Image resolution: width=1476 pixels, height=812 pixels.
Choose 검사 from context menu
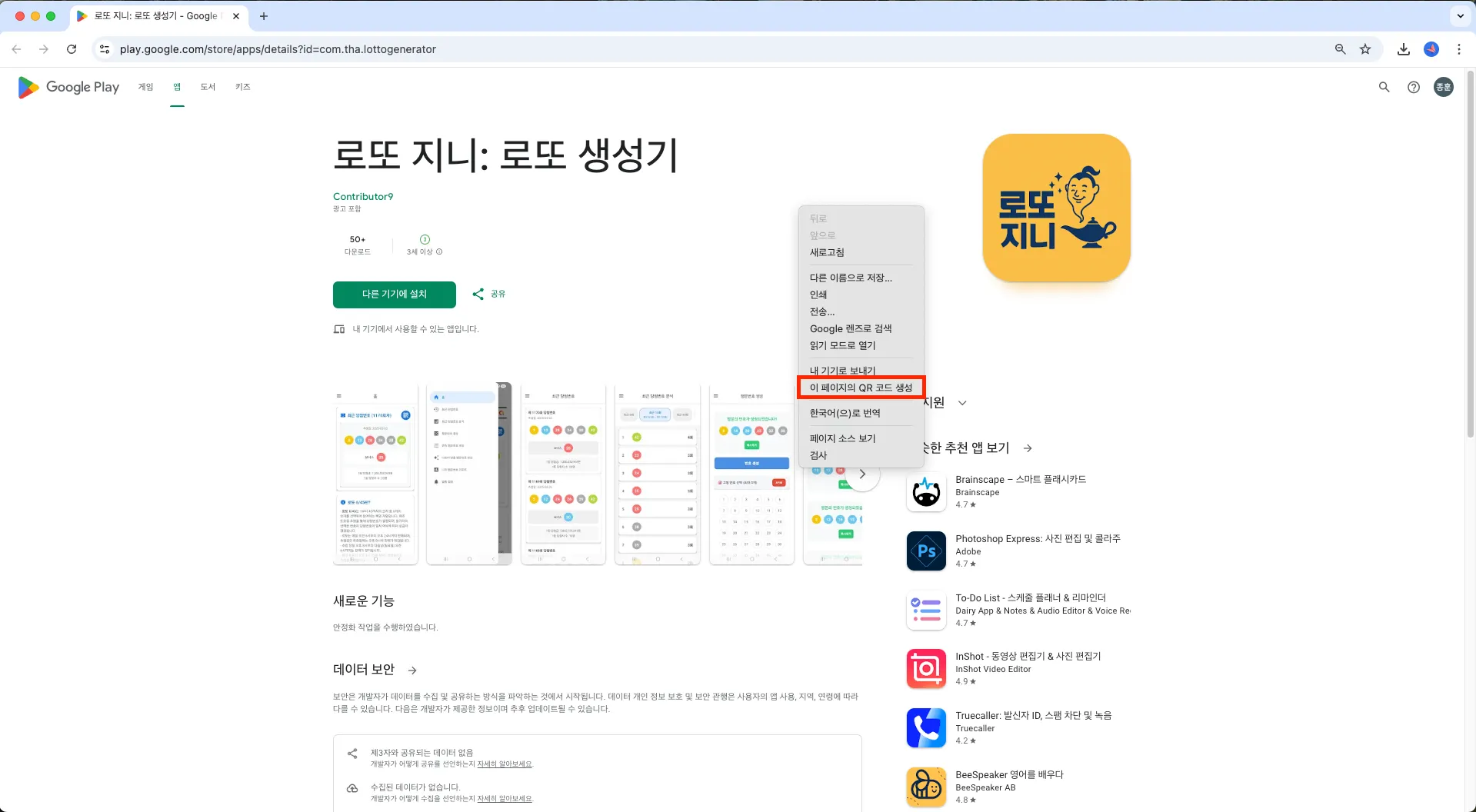tap(861, 455)
